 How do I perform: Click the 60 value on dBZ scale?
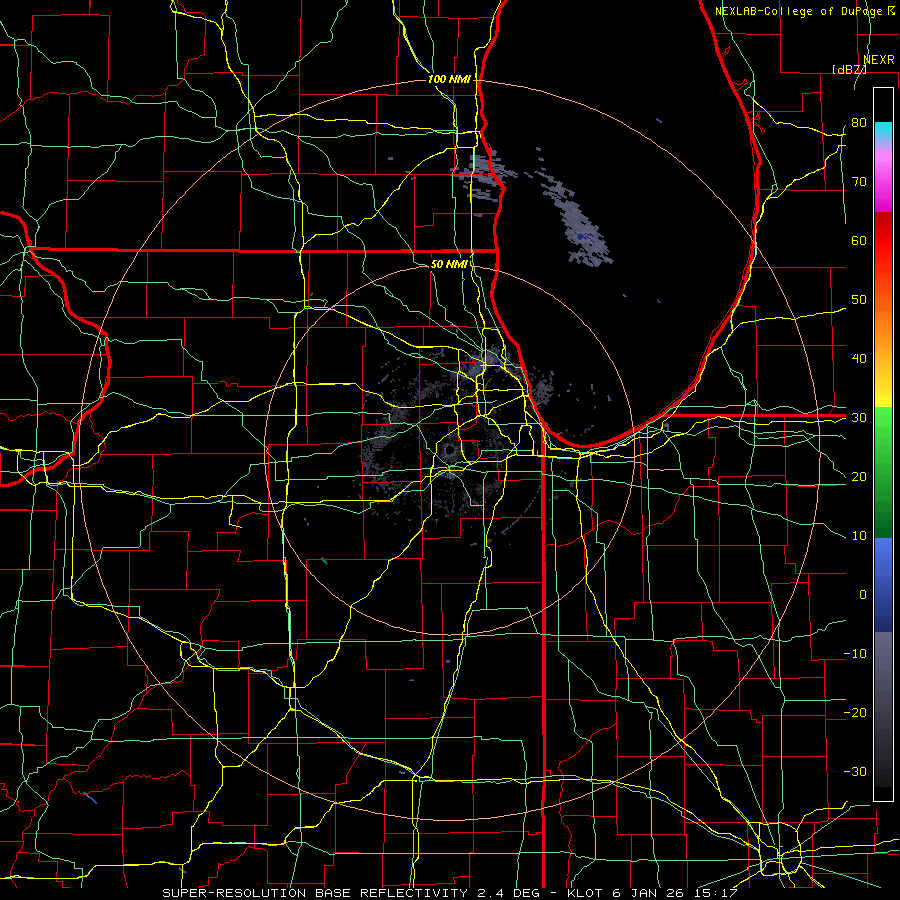(859, 240)
